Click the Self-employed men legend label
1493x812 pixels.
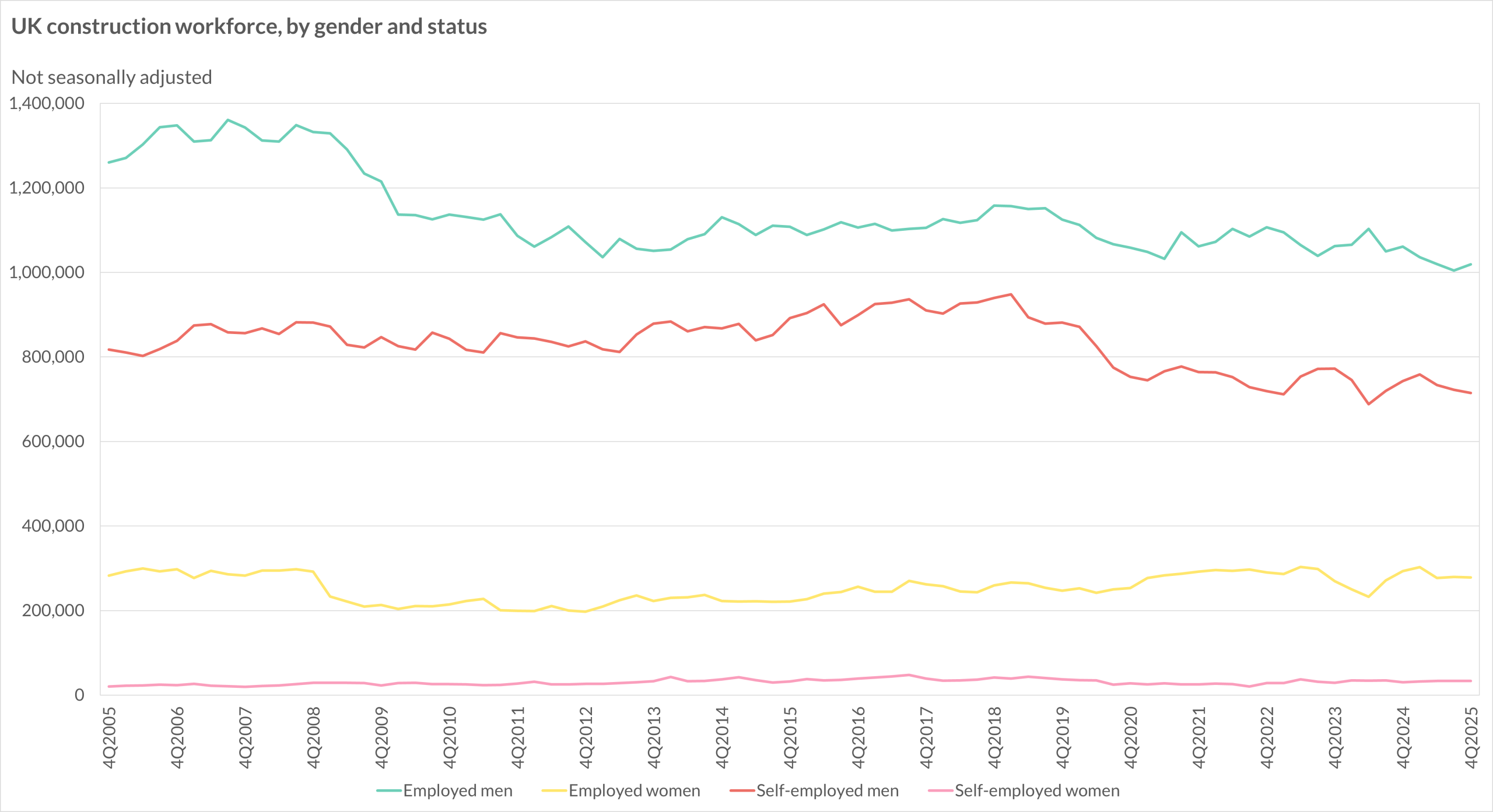[x=828, y=790]
